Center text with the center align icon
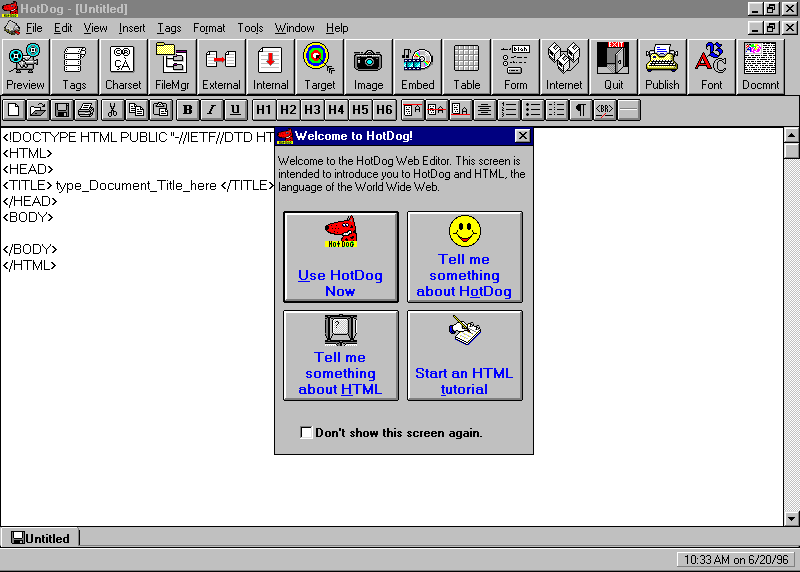 484,110
